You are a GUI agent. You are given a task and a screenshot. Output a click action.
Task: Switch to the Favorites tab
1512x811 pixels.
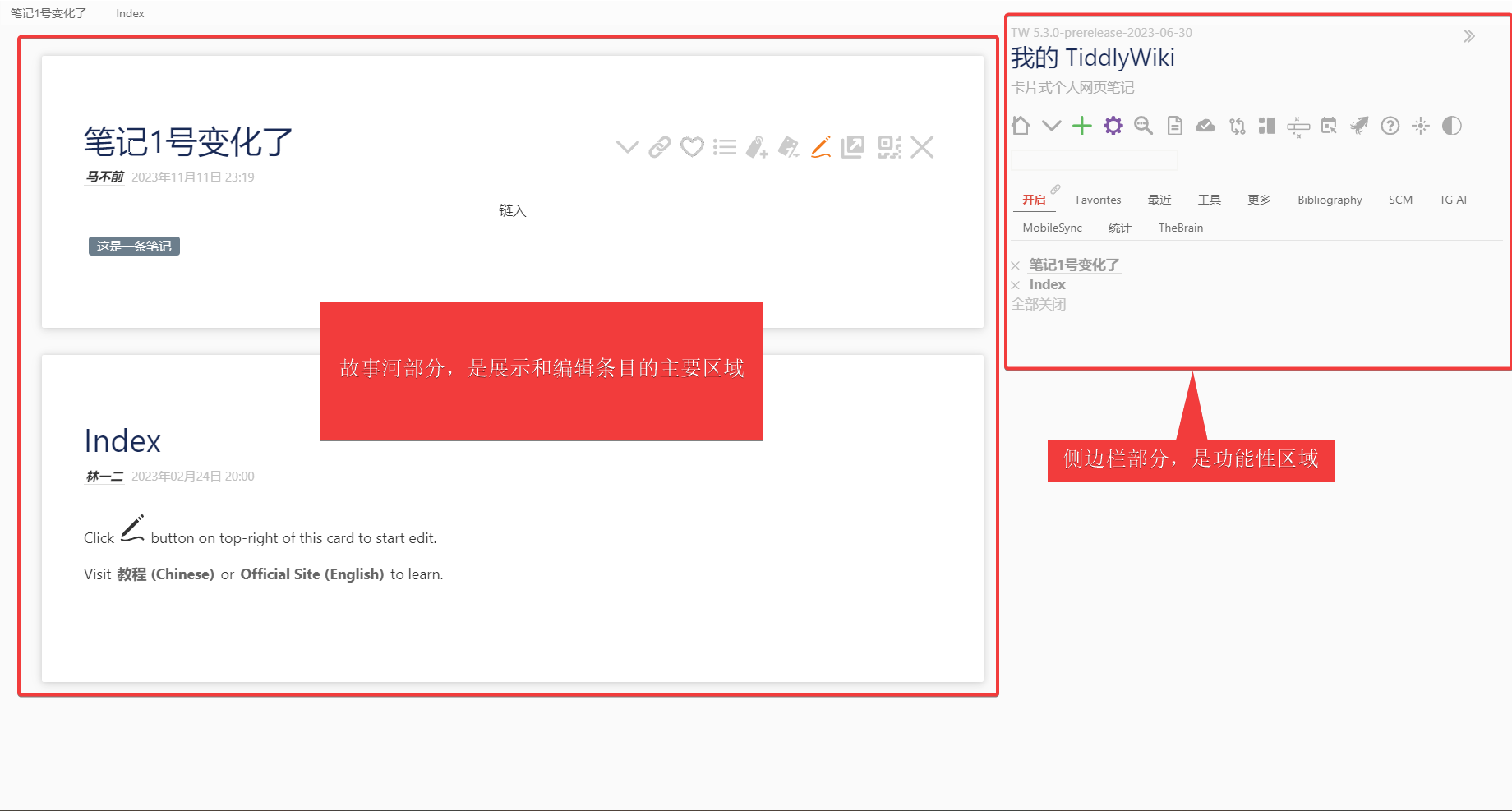click(x=1098, y=200)
